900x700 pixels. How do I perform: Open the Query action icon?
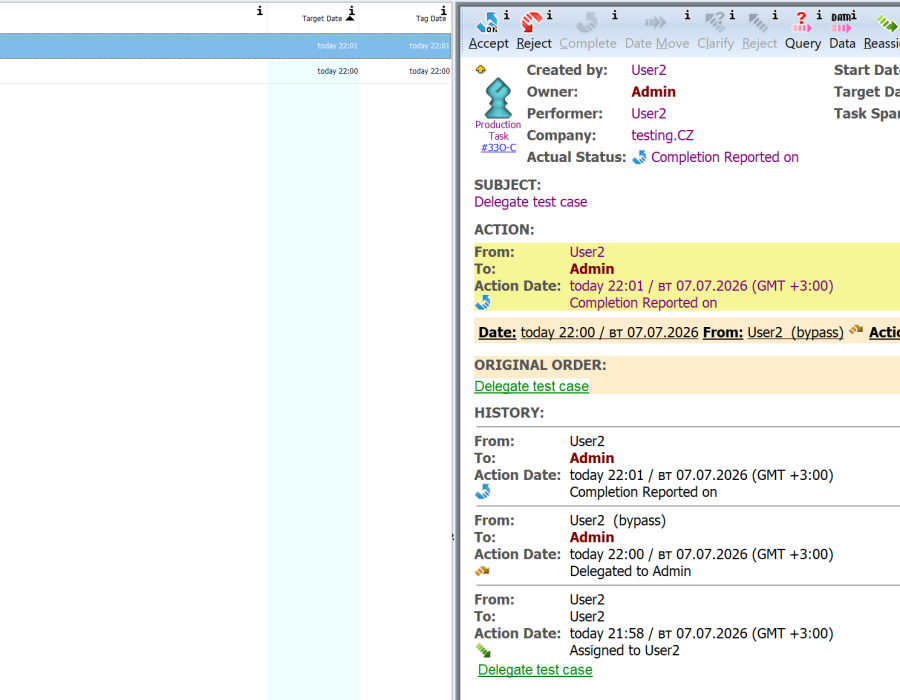click(802, 23)
